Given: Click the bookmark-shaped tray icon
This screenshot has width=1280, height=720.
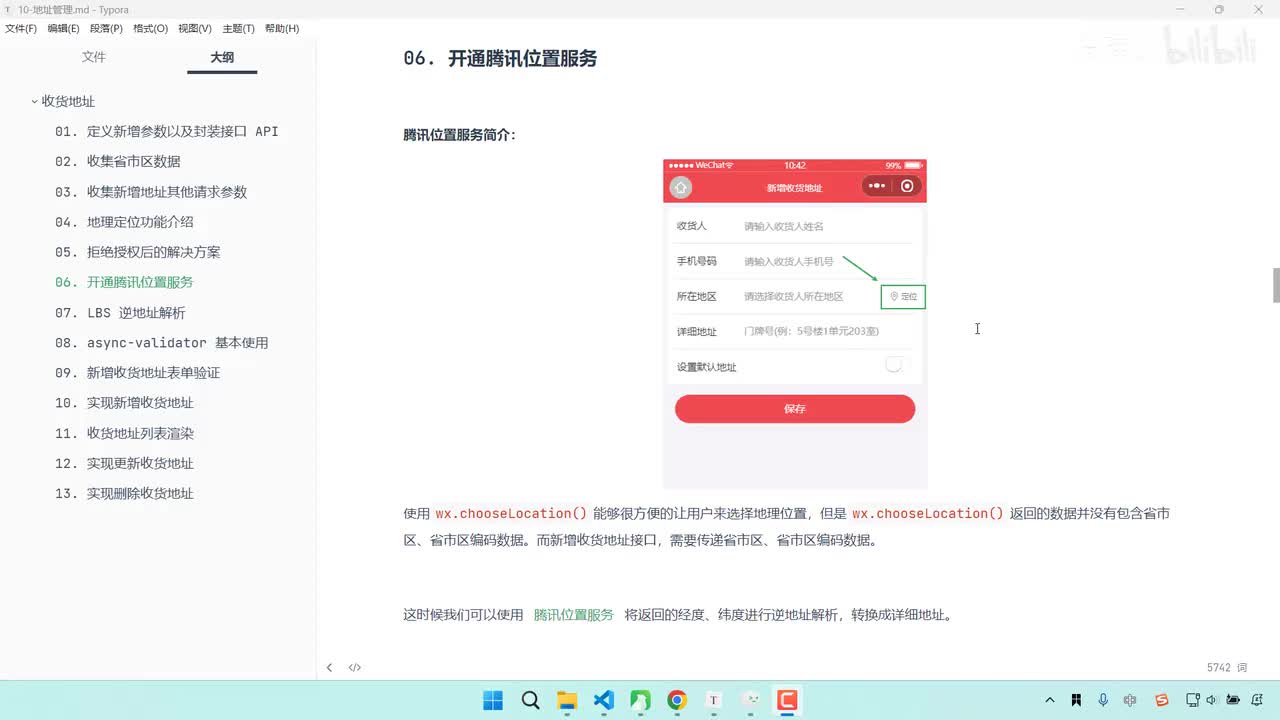Looking at the screenshot, I should (x=1076, y=700).
